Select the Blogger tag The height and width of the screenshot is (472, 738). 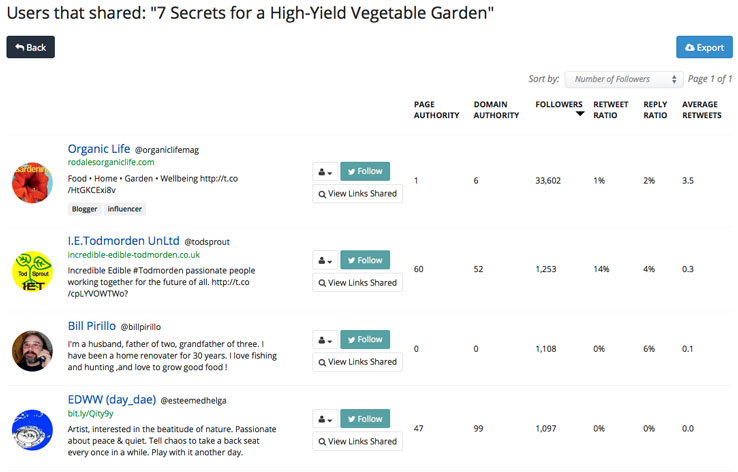pyautogui.click(x=83, y=209)
